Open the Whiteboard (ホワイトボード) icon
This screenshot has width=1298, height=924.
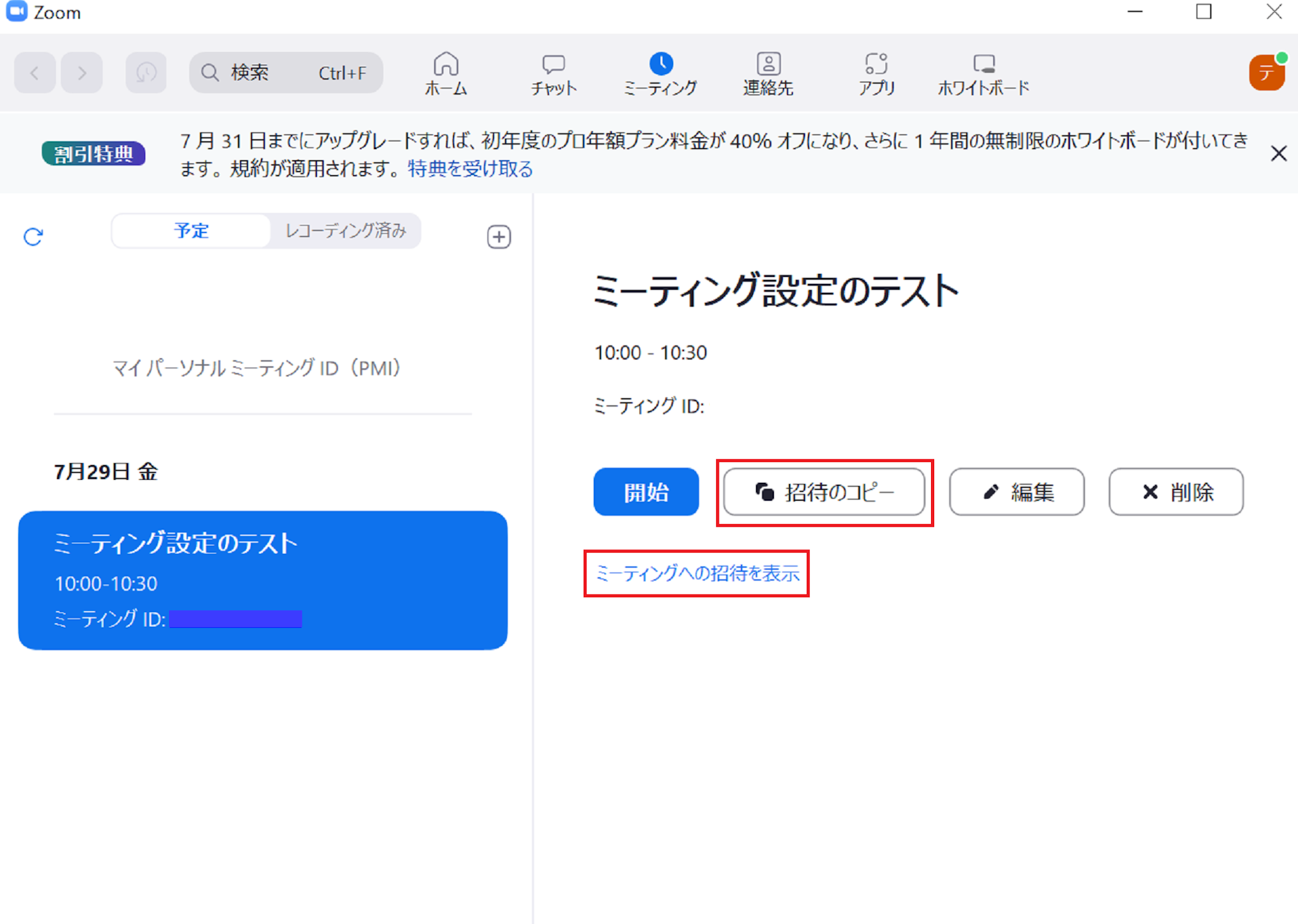pos(984,64)
